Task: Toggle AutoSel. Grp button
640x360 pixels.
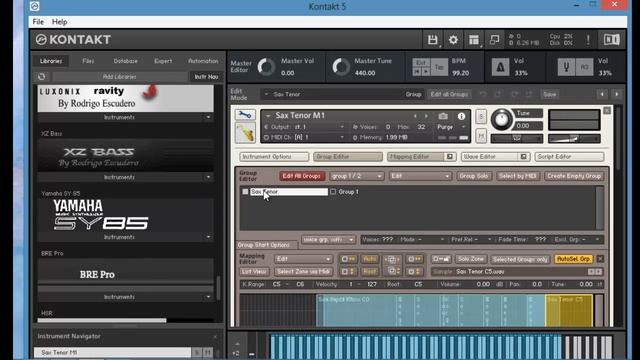Action: point(573,259)
